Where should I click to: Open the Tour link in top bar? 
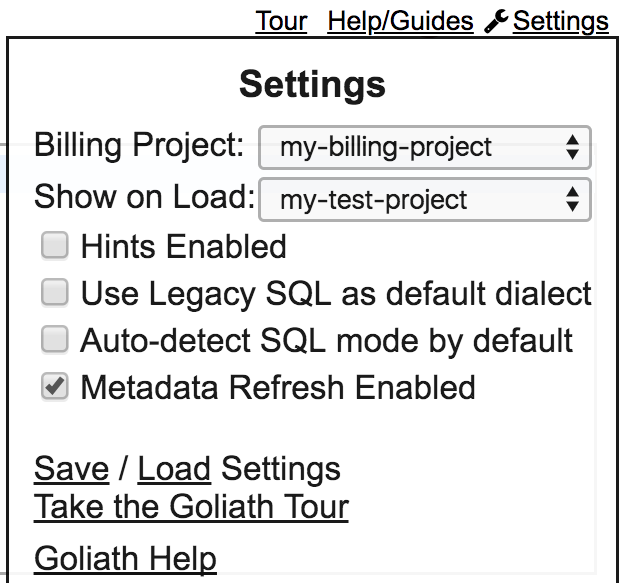click(281, 21)
